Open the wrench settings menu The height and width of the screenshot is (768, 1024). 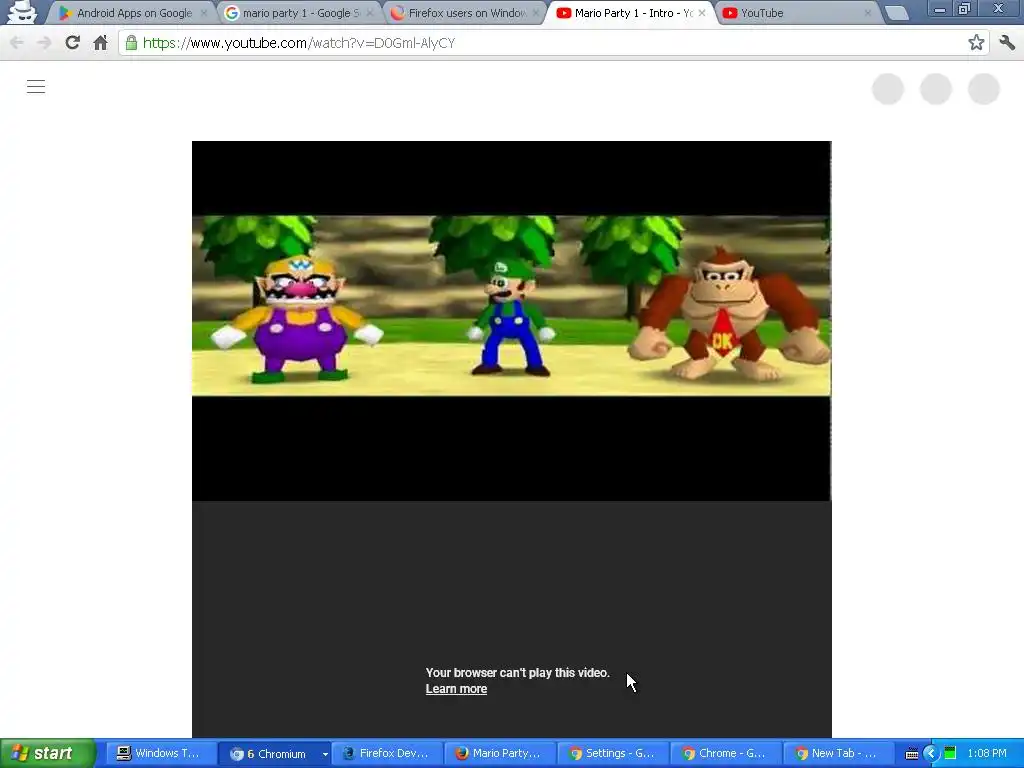click(x=1006, y=43)
